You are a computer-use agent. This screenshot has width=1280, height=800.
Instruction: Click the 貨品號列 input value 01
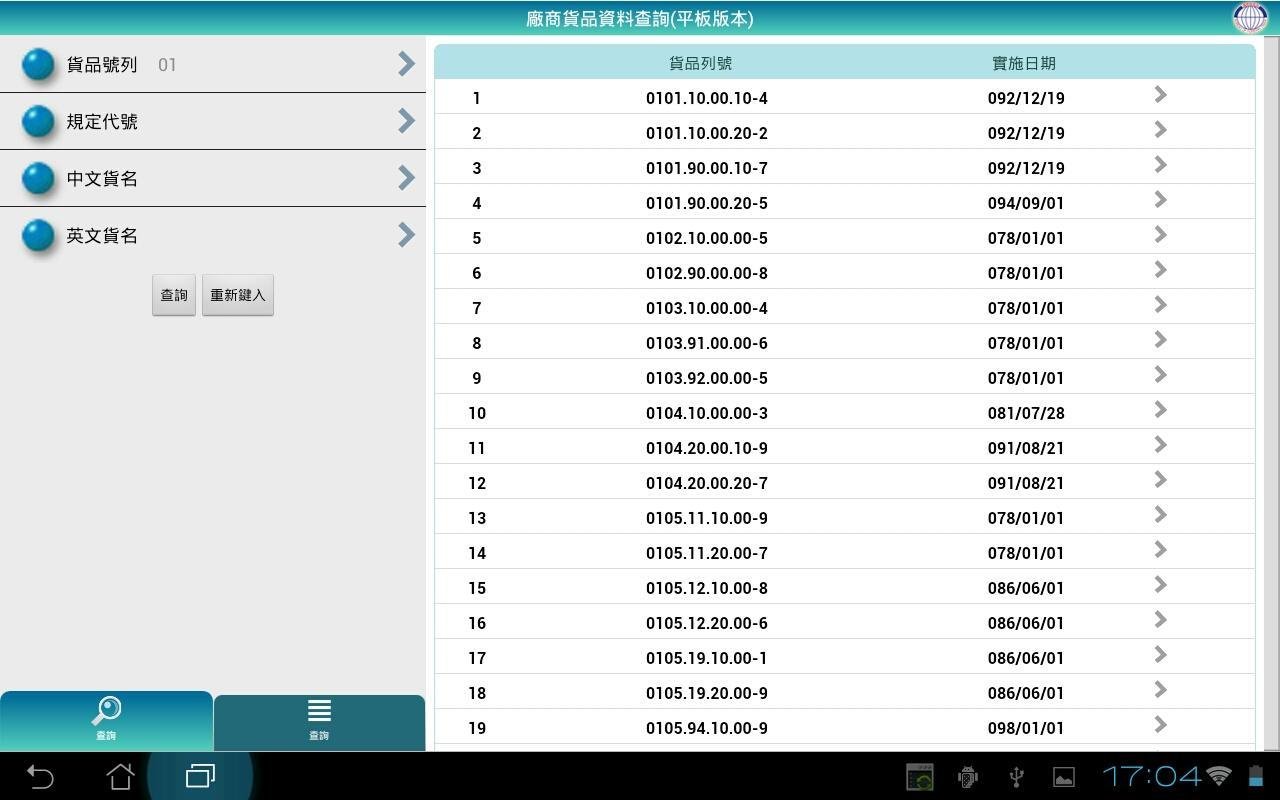(x=167, y=65)
